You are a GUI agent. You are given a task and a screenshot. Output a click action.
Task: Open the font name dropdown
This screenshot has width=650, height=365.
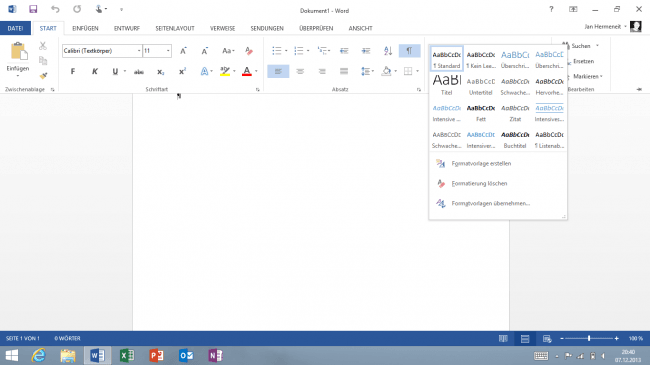pyautogui.click(x=139, y=51)
